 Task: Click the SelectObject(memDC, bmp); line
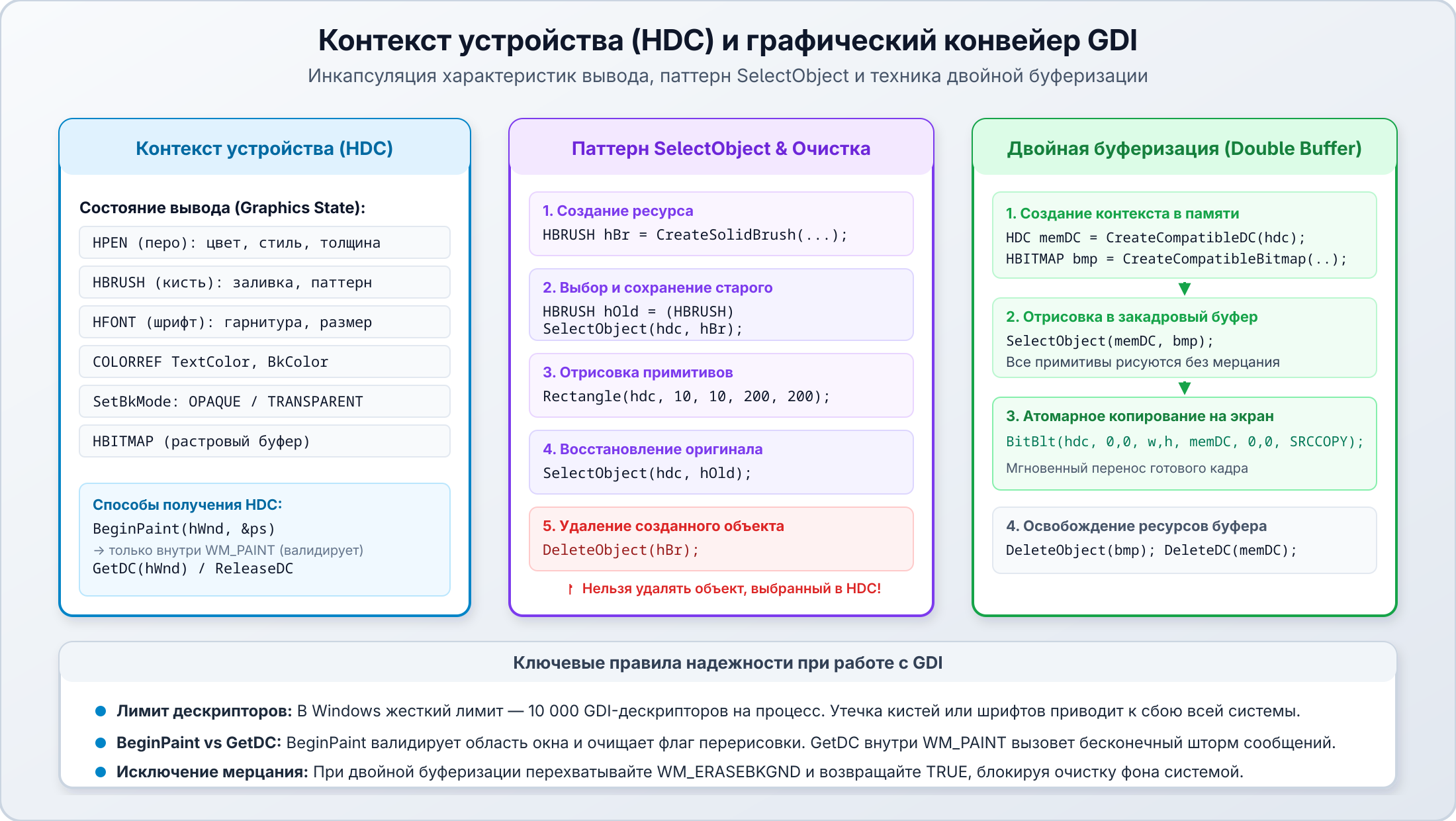pyautogui.click(x=1110, y=340)
